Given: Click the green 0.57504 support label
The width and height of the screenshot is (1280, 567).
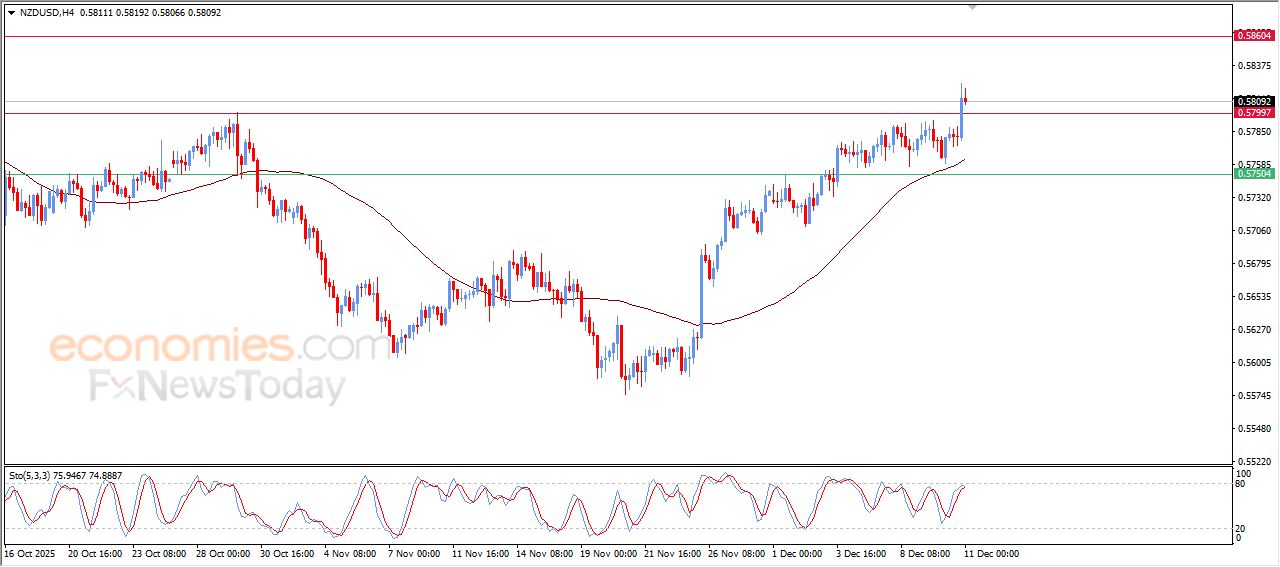Looking at the screenshot, I should click(1255, 174).
